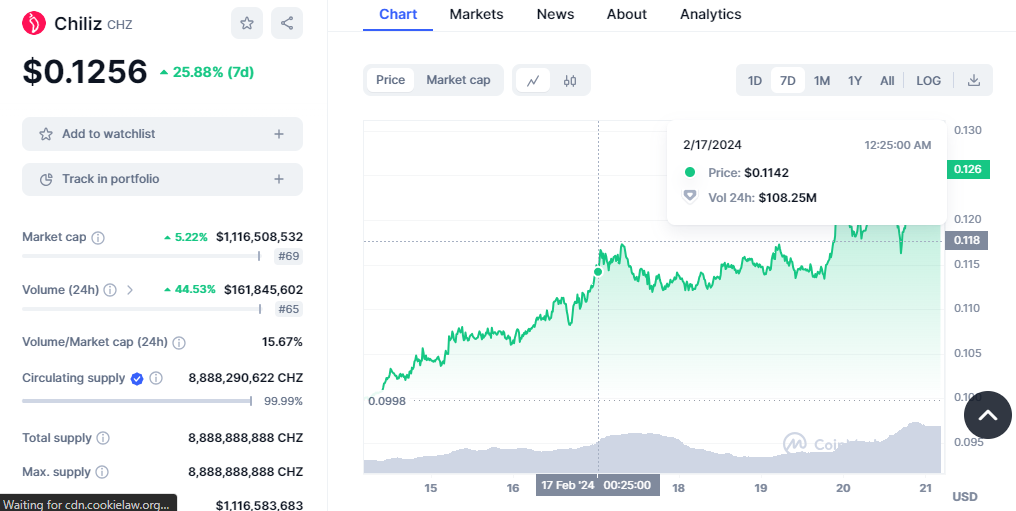Image resolution: width=1016 pixels, height=511 pixels.
Task: Set chart range to 1Y
Action: (855, 81)
